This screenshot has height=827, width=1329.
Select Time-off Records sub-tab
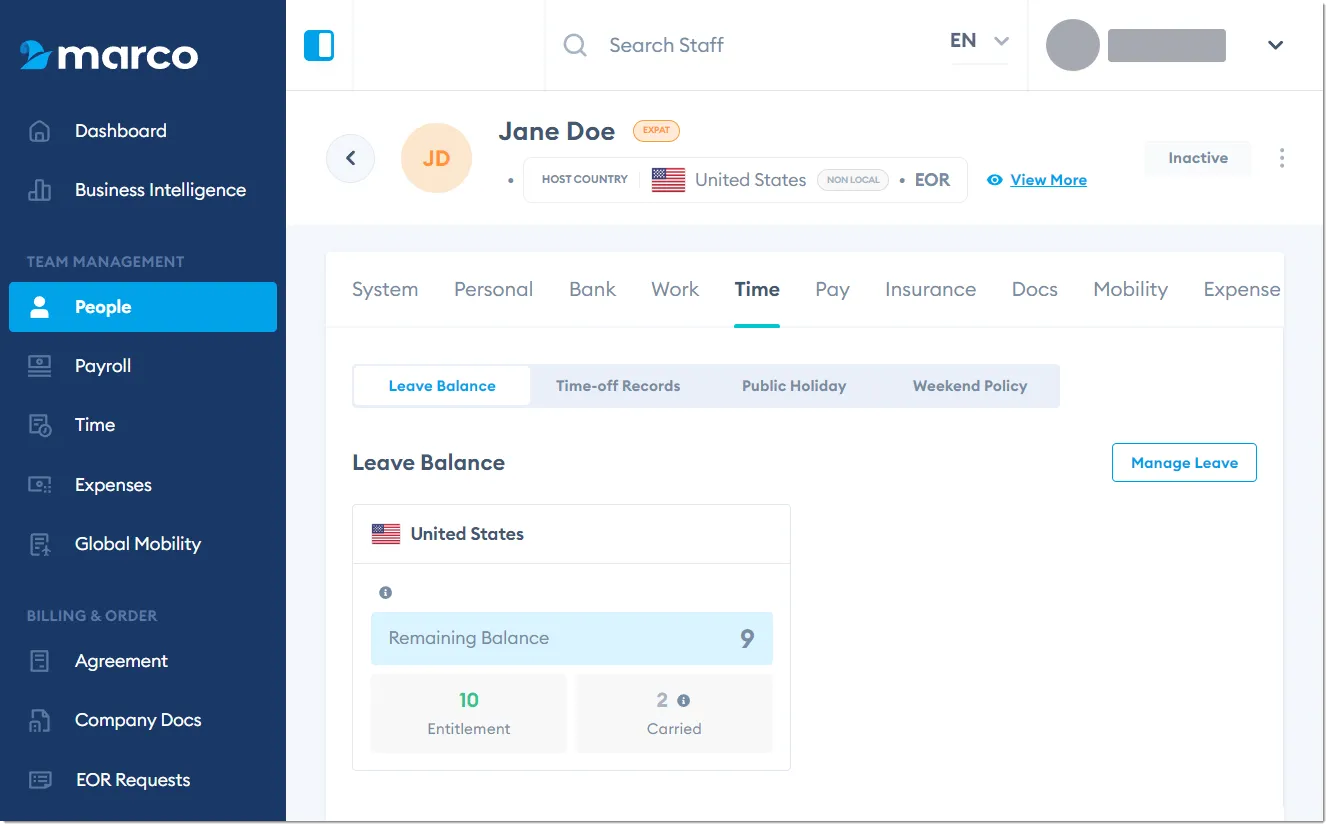[618, 386]
